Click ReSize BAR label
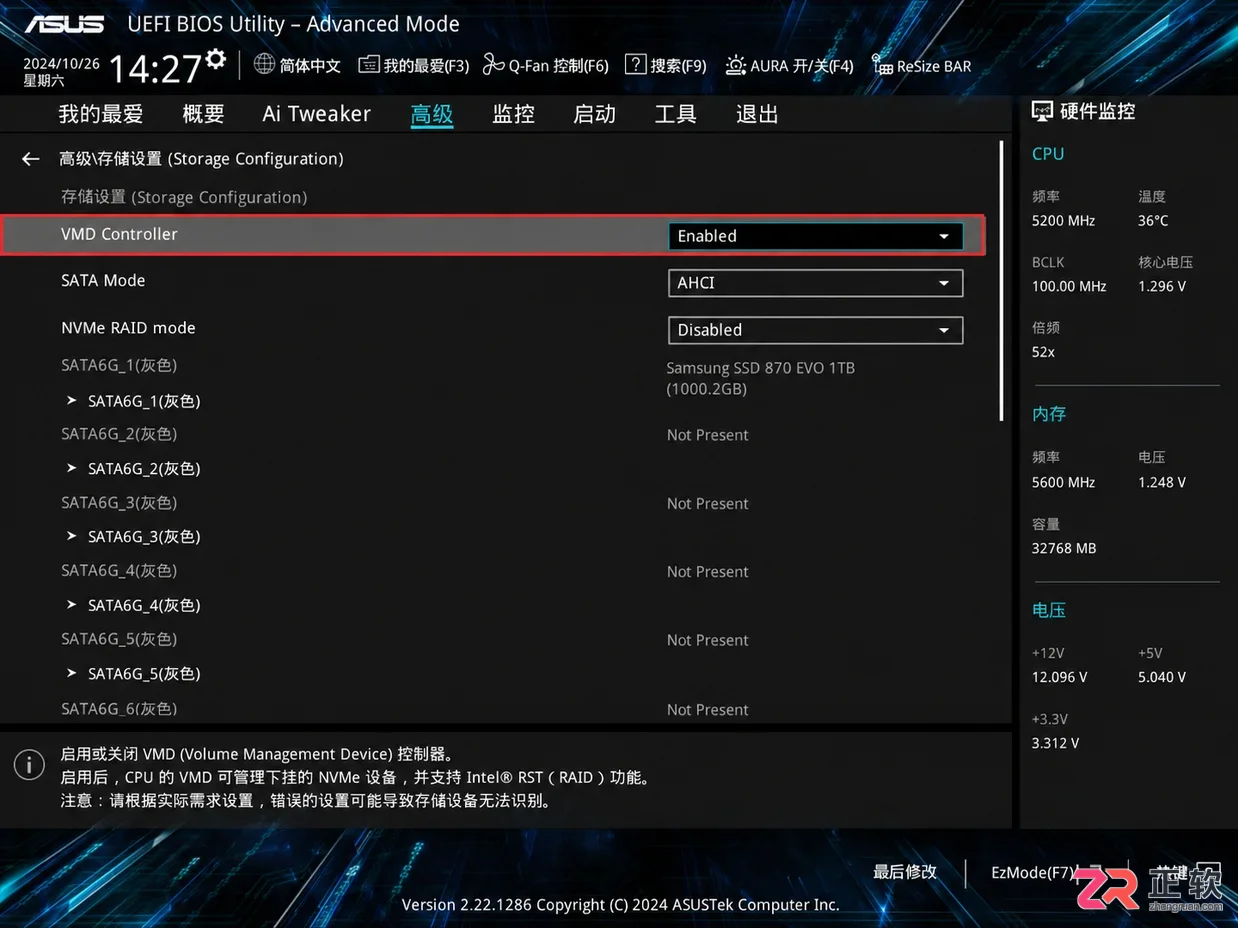Screen dimensions: 1238x928 click(x=934, y=66)
